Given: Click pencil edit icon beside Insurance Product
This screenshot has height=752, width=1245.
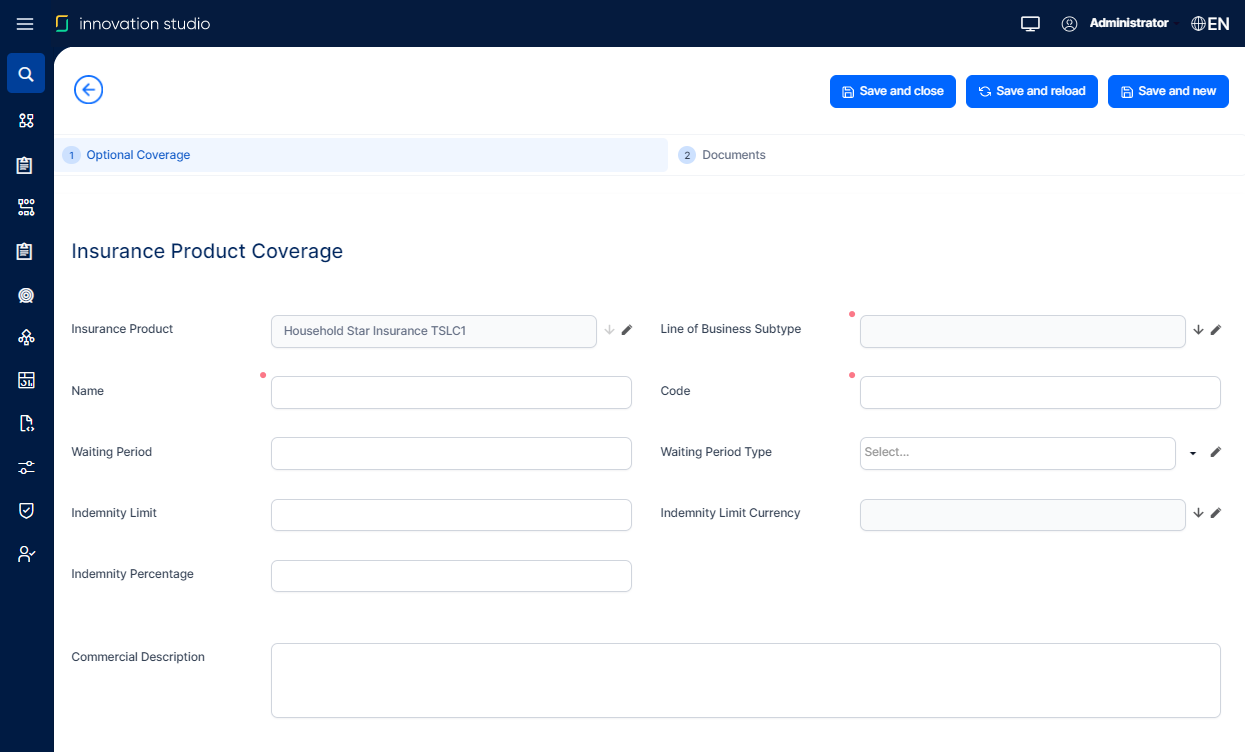Looking at the screenshot, I should point(627,330).
